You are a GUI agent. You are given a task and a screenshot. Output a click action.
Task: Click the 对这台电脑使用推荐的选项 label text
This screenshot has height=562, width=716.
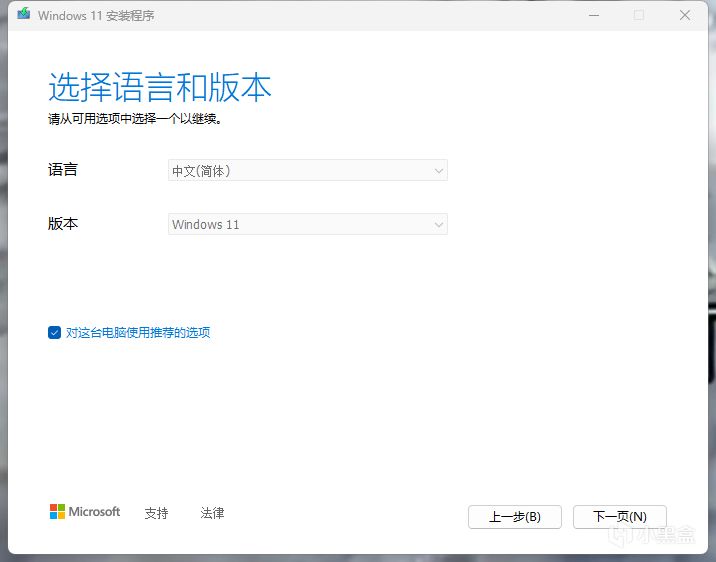point(138,332)
